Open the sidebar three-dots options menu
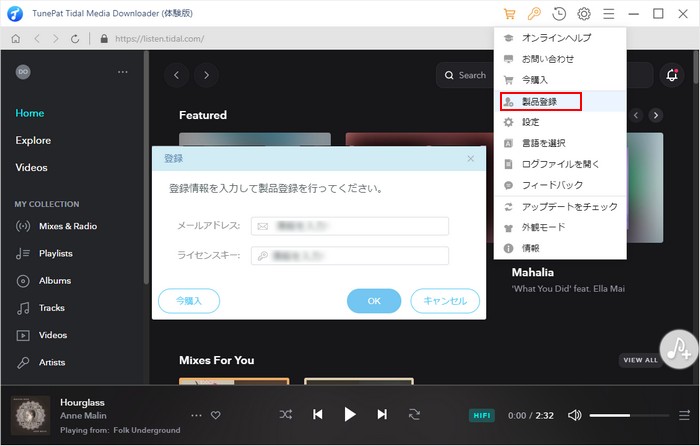 point(123,72)
